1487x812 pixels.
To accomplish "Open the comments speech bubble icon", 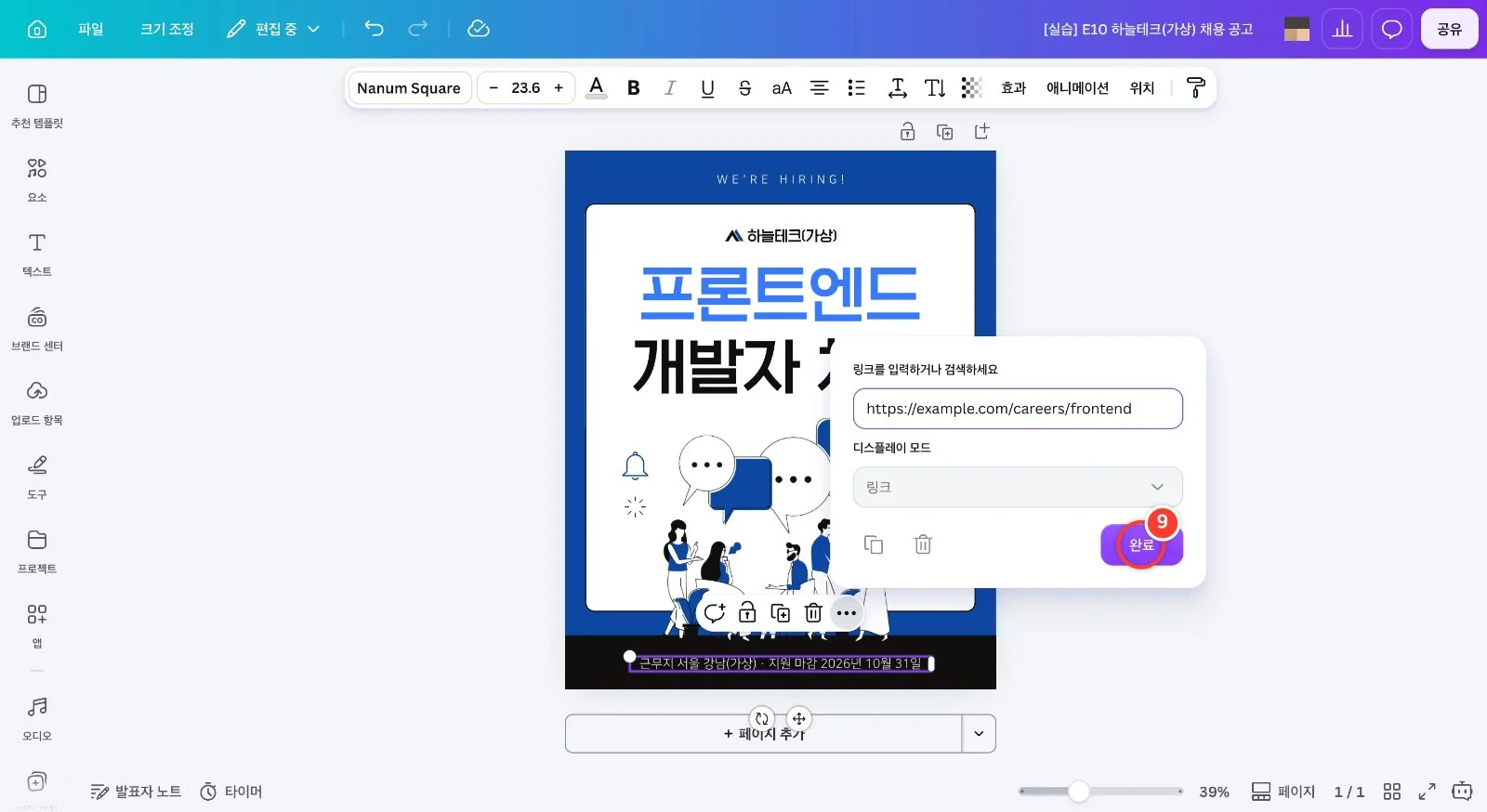I will 1391,29.
